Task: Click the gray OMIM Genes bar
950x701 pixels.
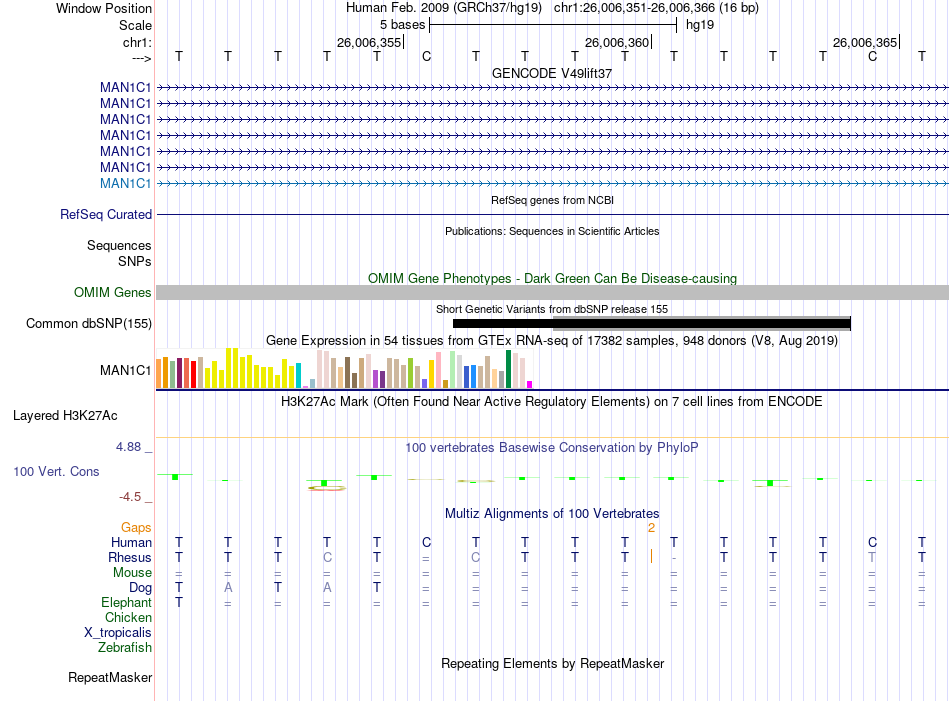Action: [552, 293]
